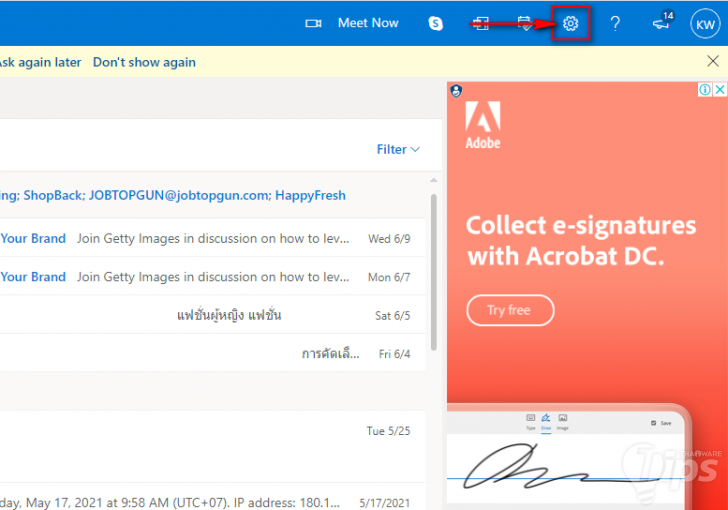Open the Skype icon in header
The height and width of the screenshot is (510, 728).
click(435, 23)
